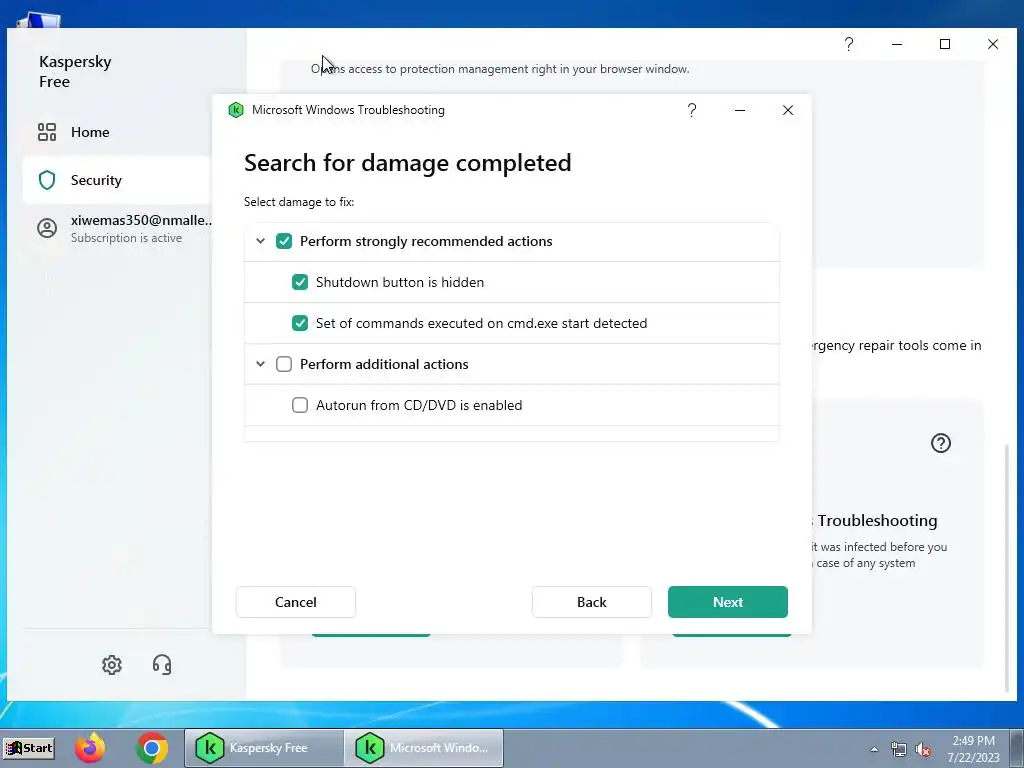
Task: Launch Firefox from the taskbar
Action: click(90, 748)
